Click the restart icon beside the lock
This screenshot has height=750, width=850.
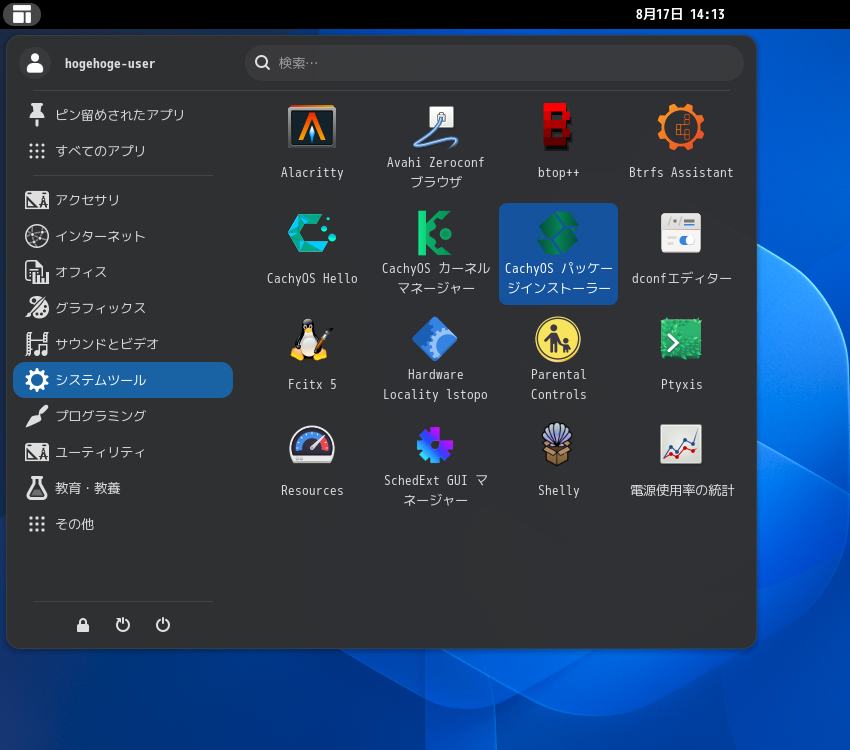tap(123, 625)
